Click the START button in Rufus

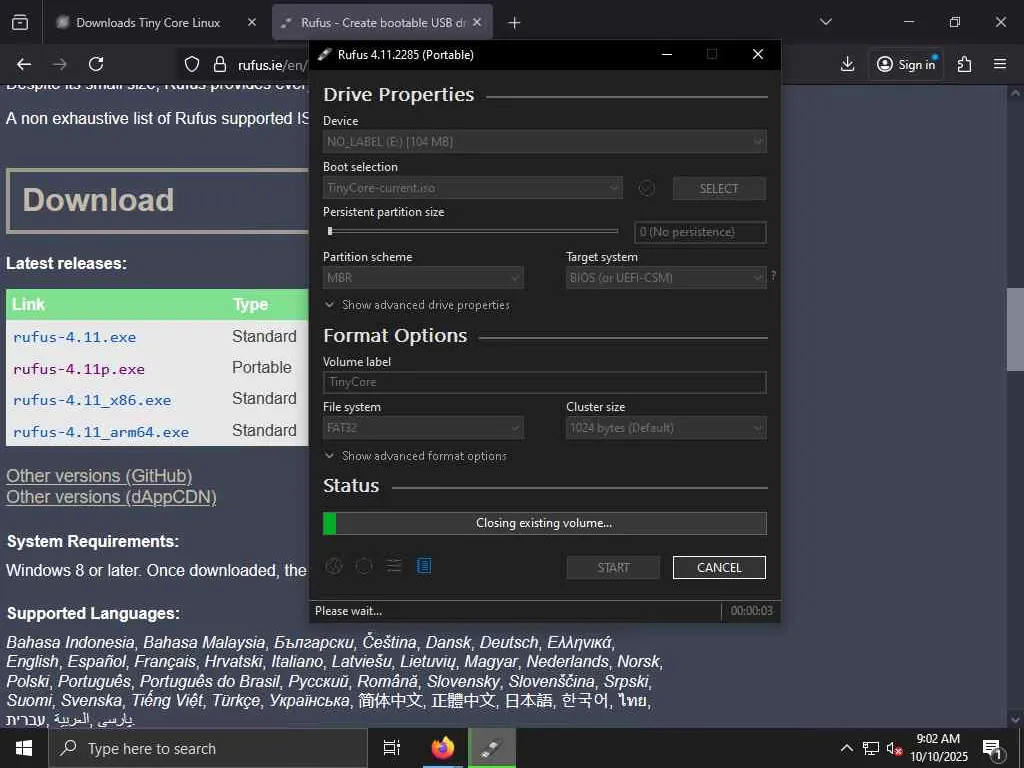coord(613,568)
